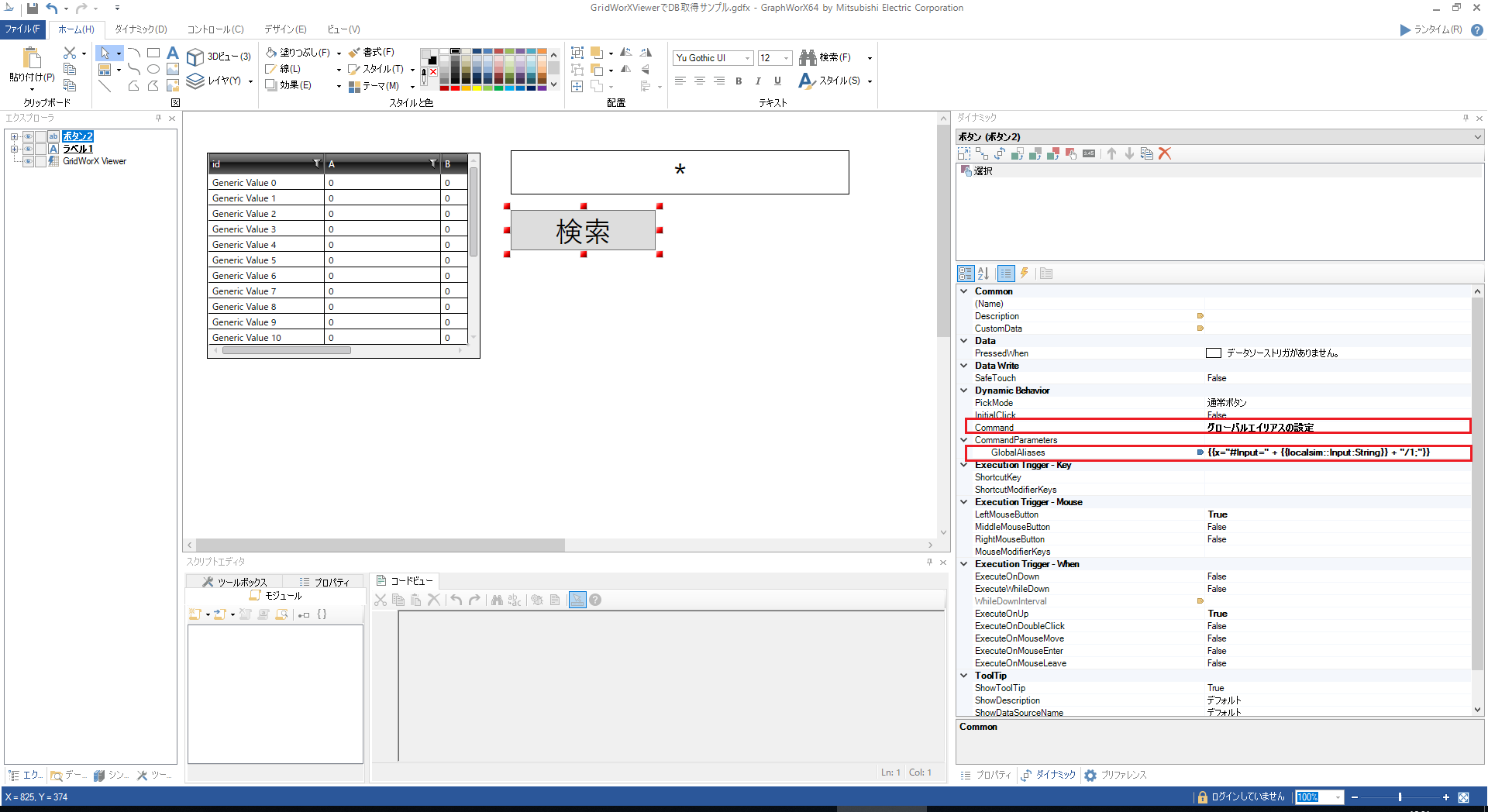Select the large A text label tool
The width and height of the screenshot is (1488, 812).
point(173,53)
